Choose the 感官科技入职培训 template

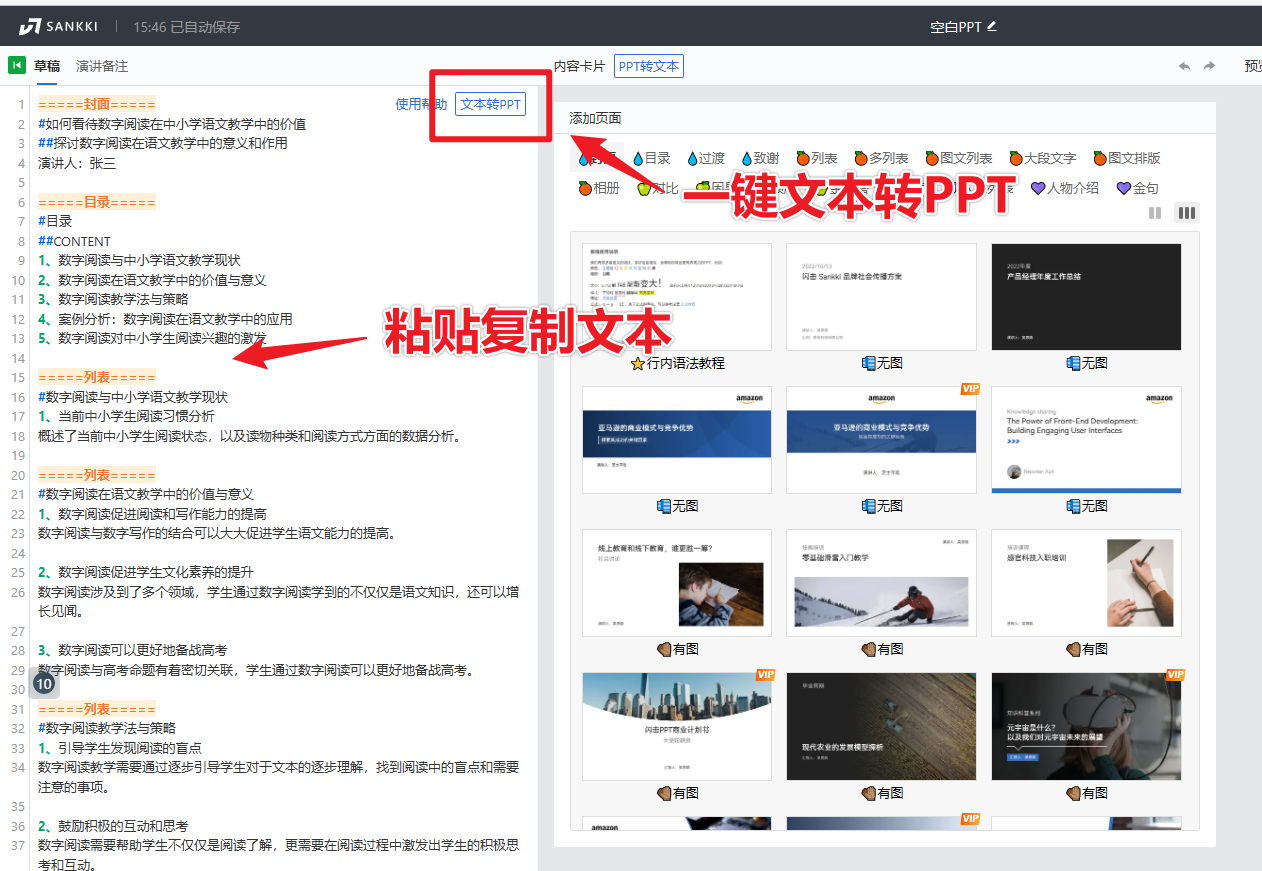pyautogui.click(x=1086, y=583)
